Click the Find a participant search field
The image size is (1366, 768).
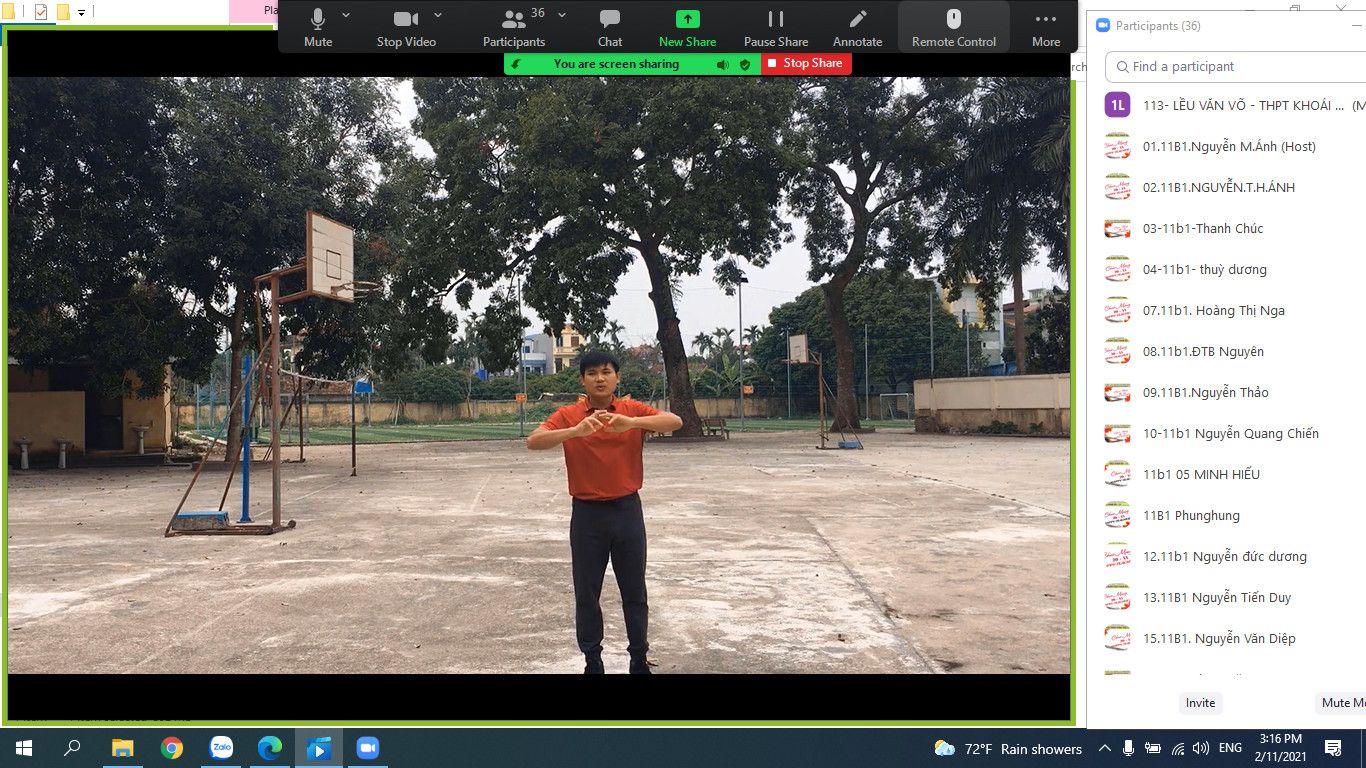pyautogui.click(x=1240, y=66)
